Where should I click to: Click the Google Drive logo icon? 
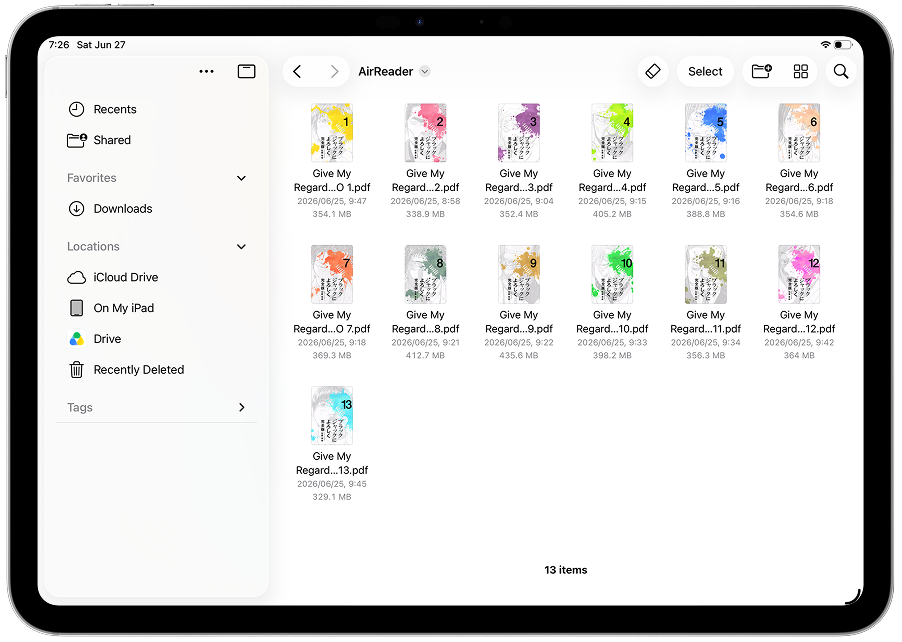[x=77, y=339]
